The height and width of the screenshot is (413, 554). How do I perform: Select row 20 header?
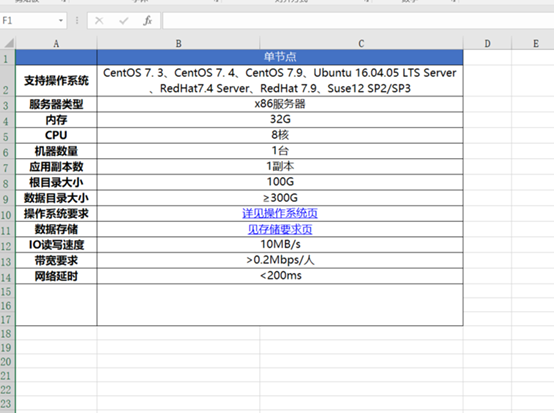(7, 361)
